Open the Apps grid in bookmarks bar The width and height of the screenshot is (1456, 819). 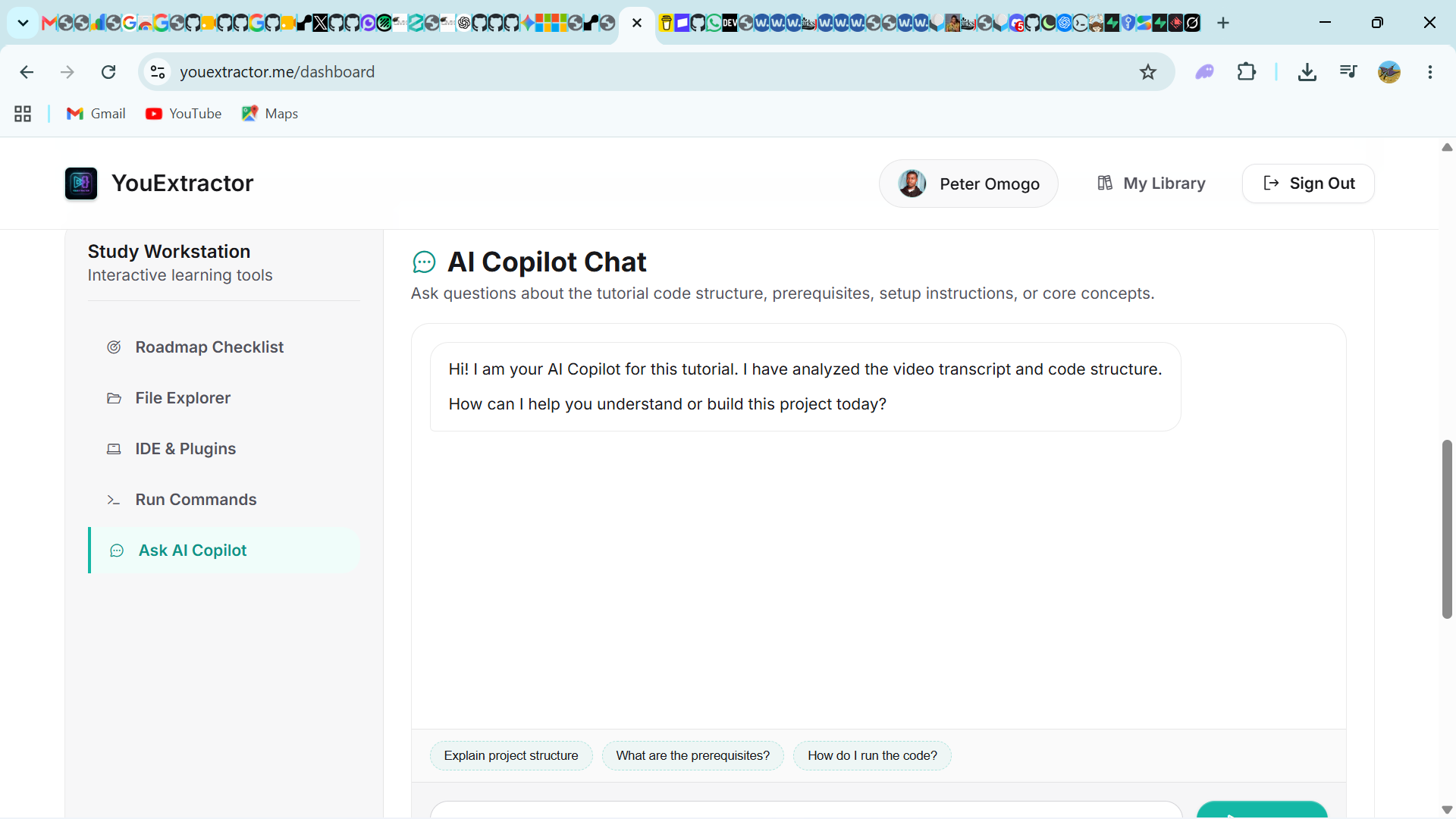23,114
